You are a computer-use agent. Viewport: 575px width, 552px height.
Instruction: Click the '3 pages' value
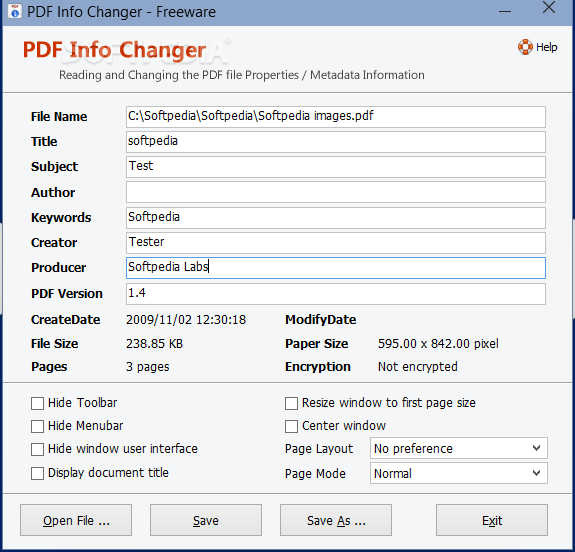pos(148,367)
